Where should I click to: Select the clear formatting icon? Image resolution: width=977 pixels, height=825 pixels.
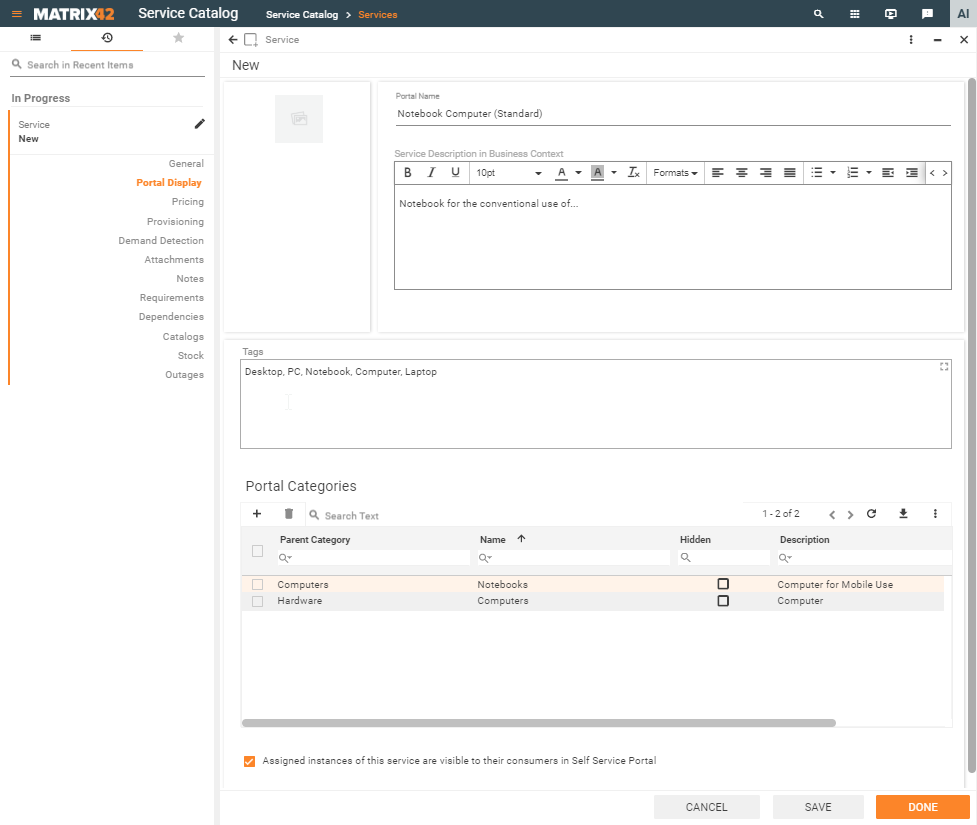click(633, 172)
